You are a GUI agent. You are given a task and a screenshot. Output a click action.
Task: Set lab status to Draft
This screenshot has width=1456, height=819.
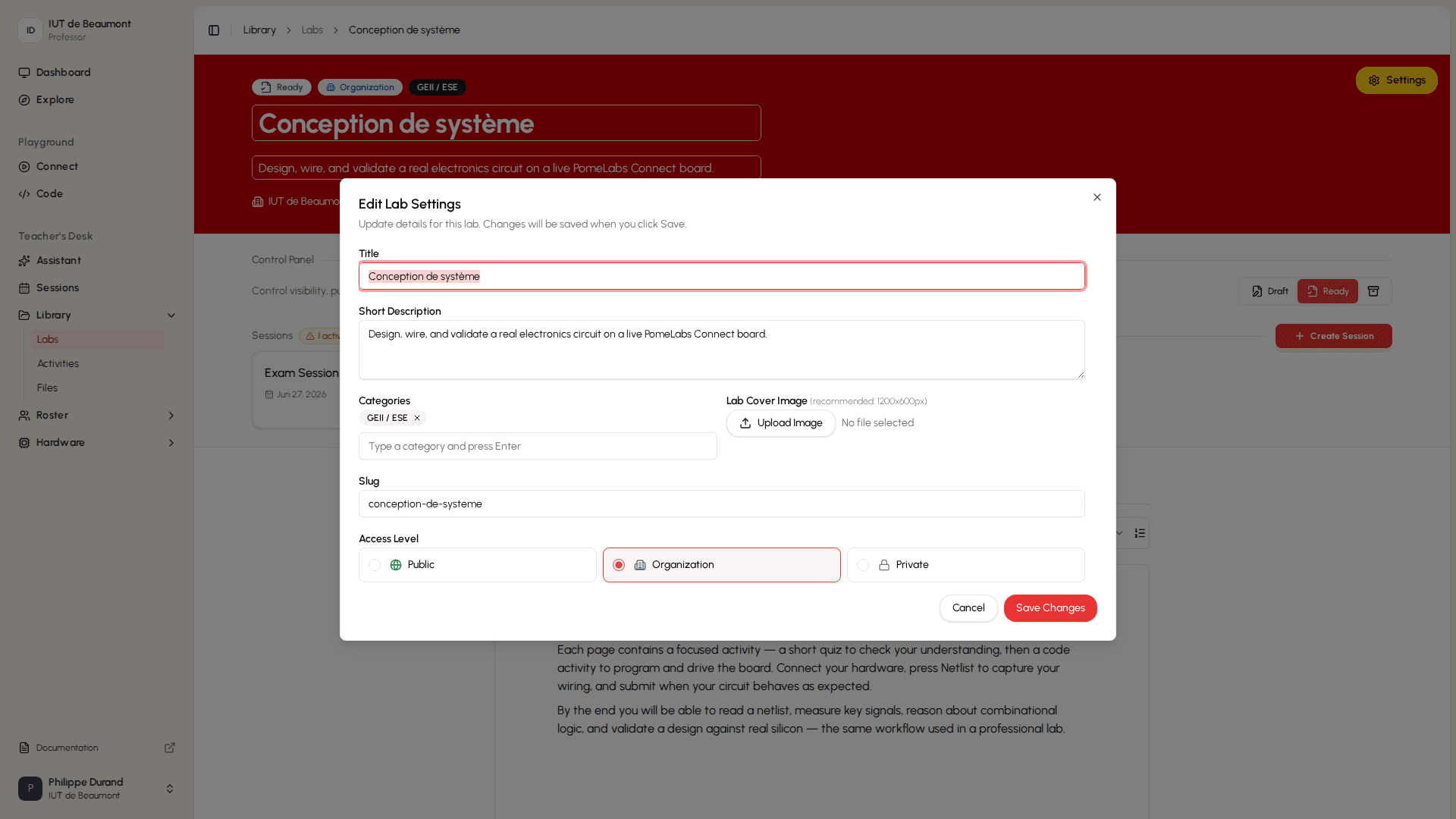tap(1270, 291)
